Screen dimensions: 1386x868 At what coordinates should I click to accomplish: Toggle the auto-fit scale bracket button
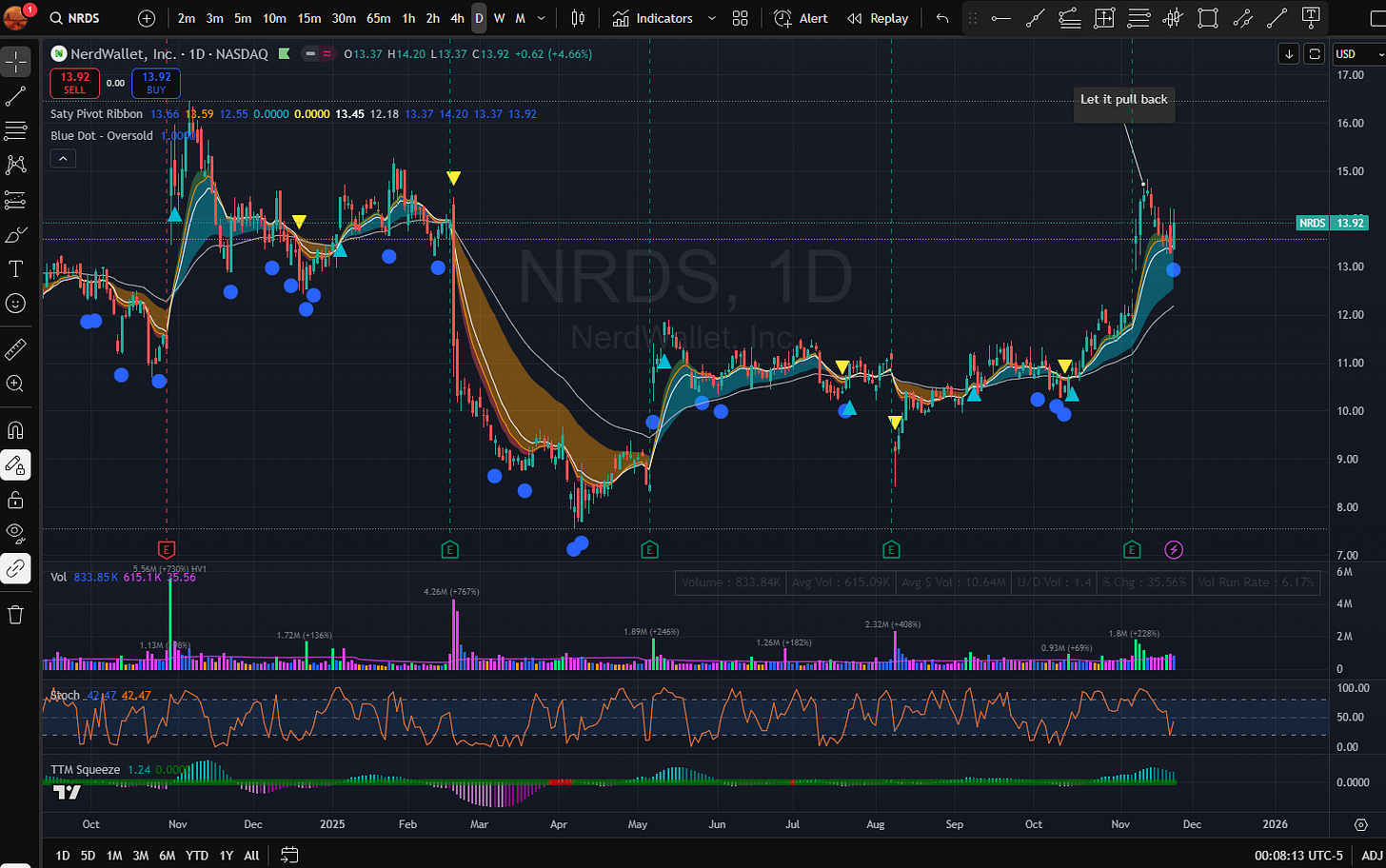point(1314,54)
